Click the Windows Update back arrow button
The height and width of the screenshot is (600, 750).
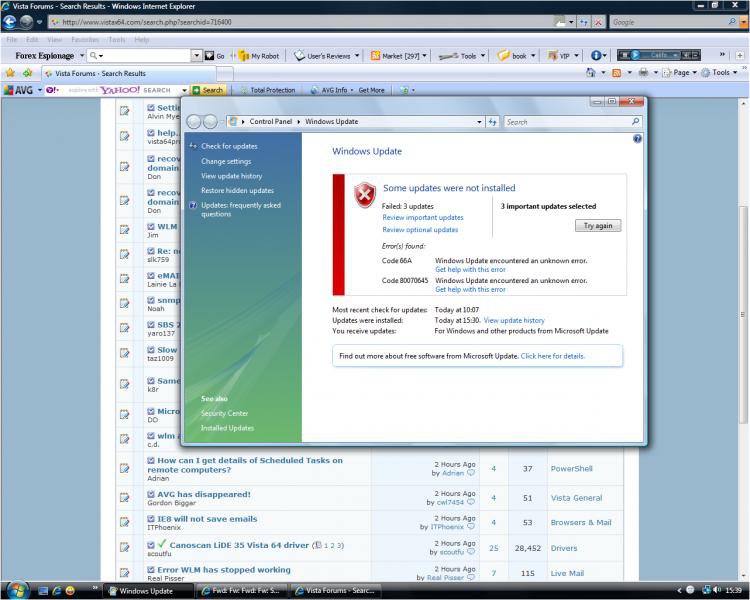coord(193,122)
